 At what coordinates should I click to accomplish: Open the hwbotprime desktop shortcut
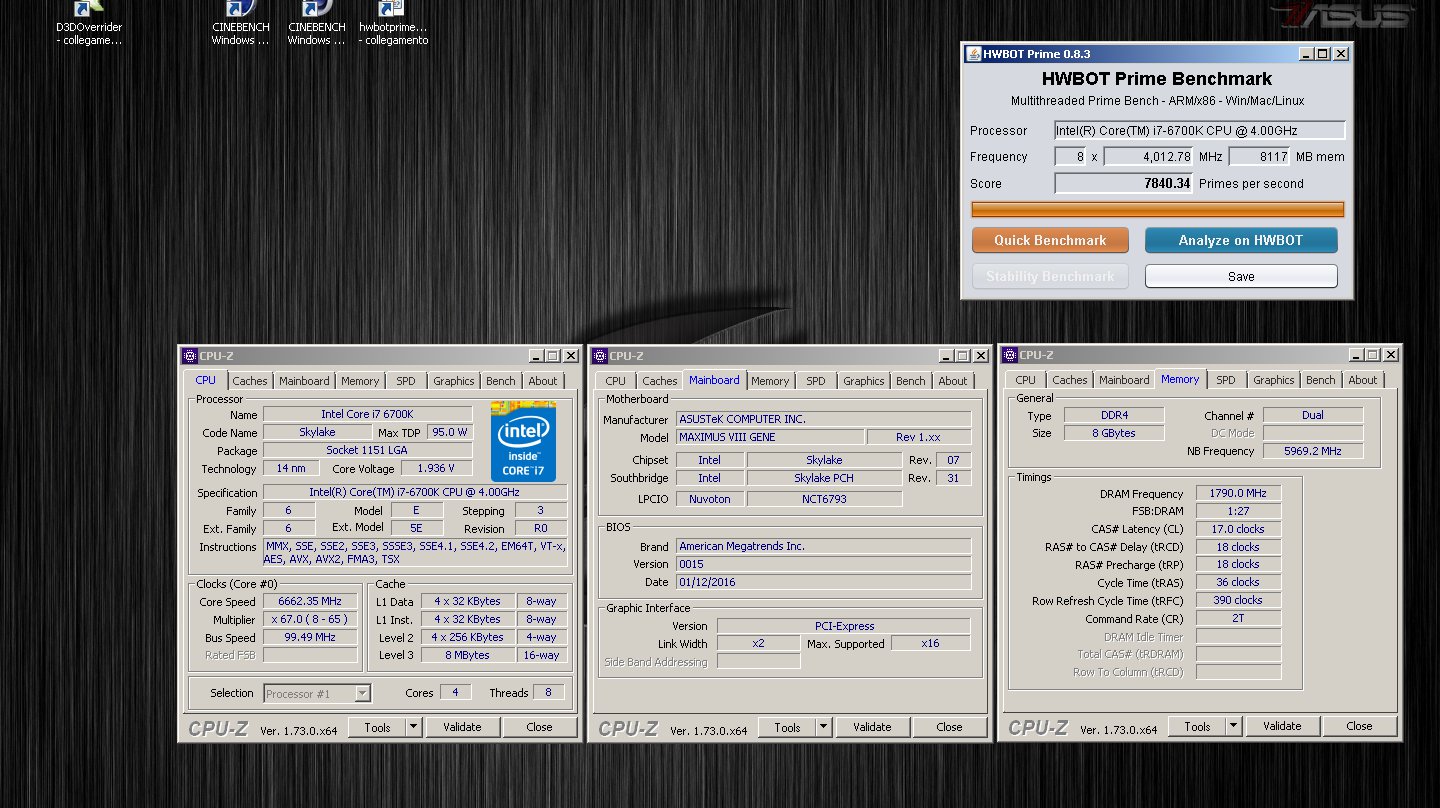point(393,24)
